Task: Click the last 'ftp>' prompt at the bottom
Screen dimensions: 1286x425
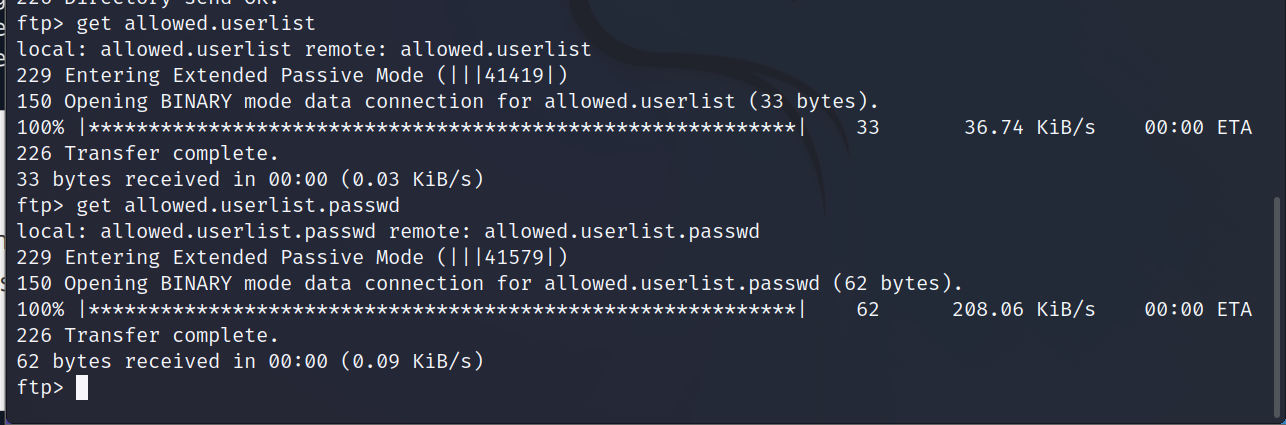Action: [40, 387]
